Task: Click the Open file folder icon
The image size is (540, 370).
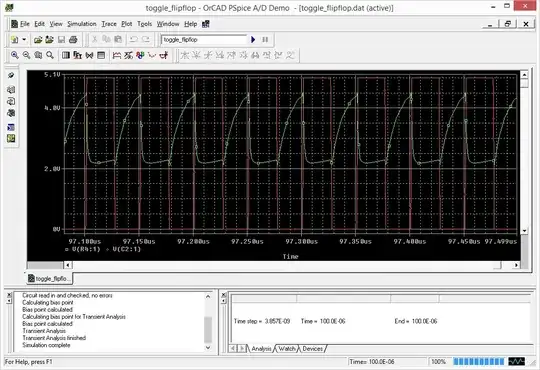Action: click(38, 40)
